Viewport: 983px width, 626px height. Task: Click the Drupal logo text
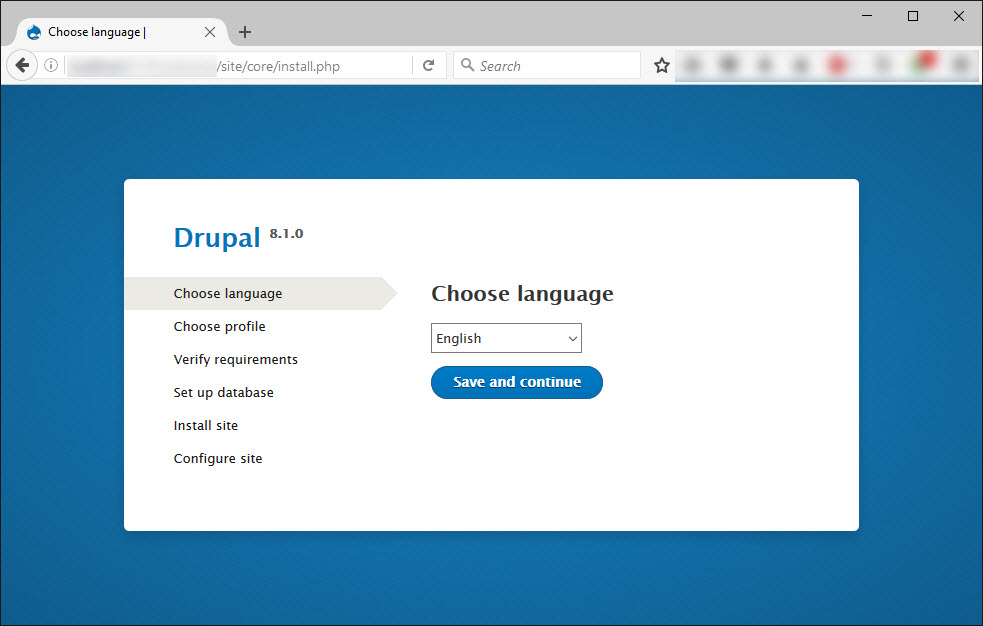216,237
